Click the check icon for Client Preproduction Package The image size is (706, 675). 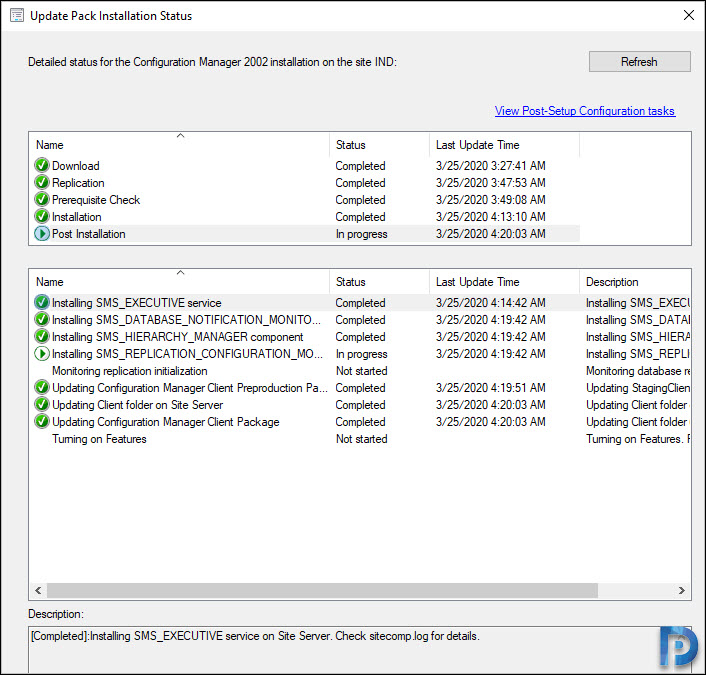point(42,387)
